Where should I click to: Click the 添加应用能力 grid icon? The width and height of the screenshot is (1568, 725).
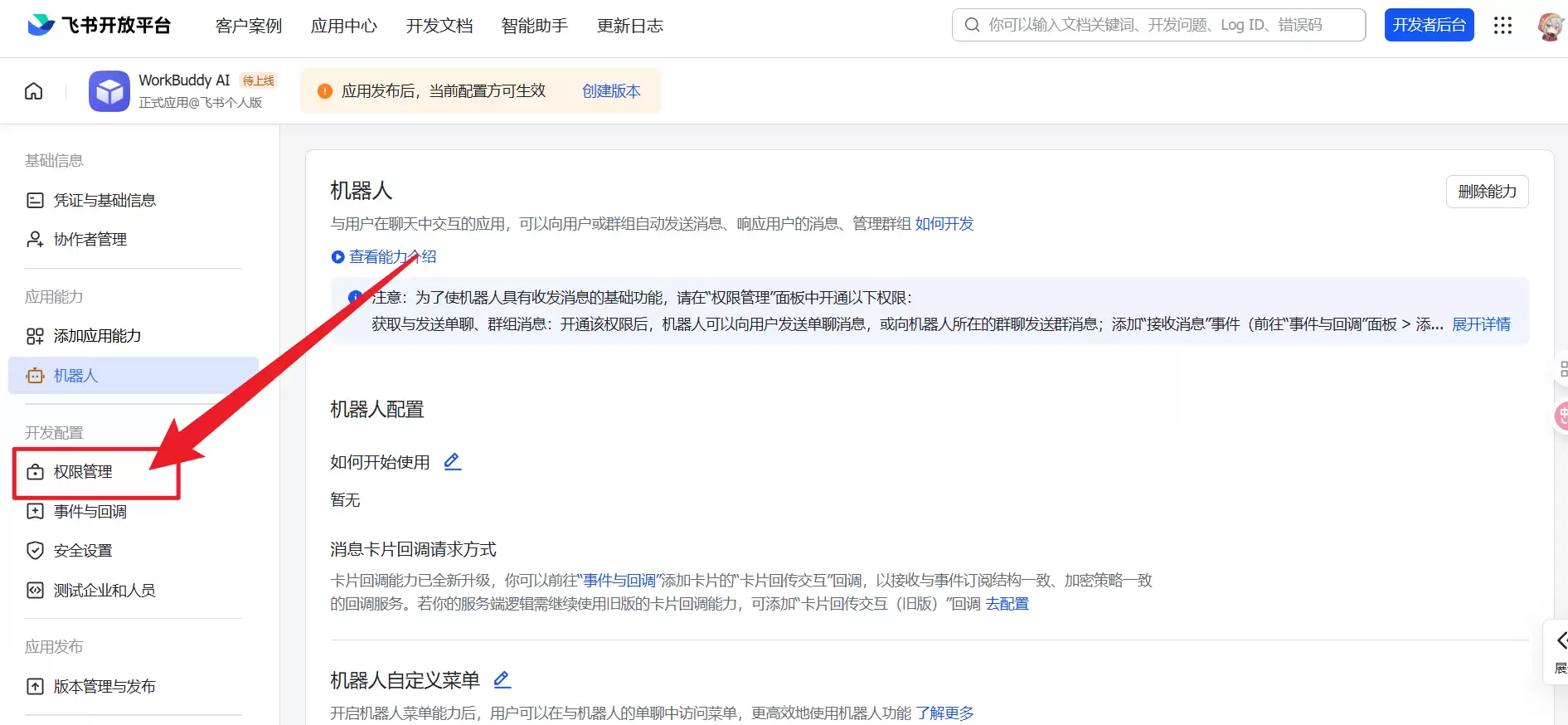(35, 336)
